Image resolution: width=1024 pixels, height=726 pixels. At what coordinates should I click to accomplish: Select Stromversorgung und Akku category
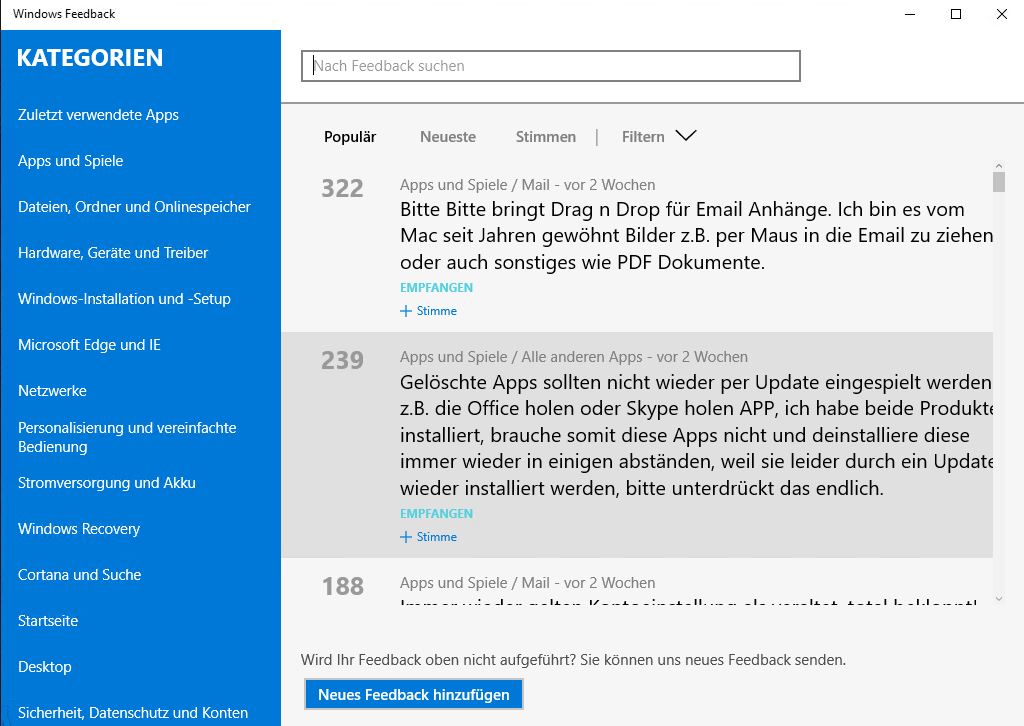(x=106, y=483)
